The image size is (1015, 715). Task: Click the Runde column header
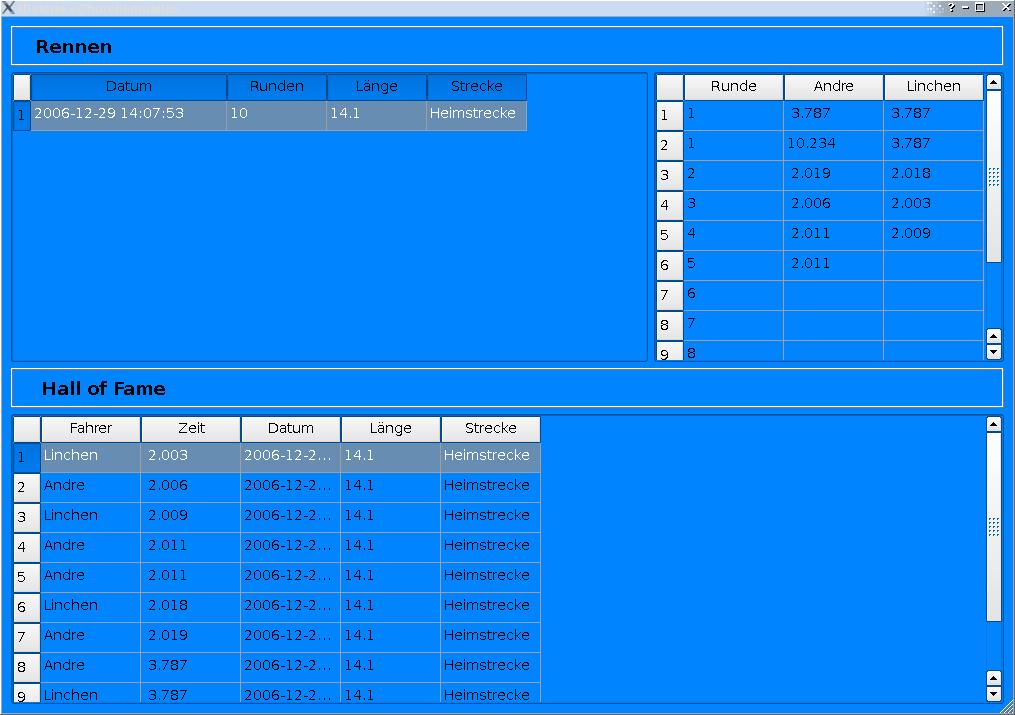pyautogui.click(x=733, y=87)
